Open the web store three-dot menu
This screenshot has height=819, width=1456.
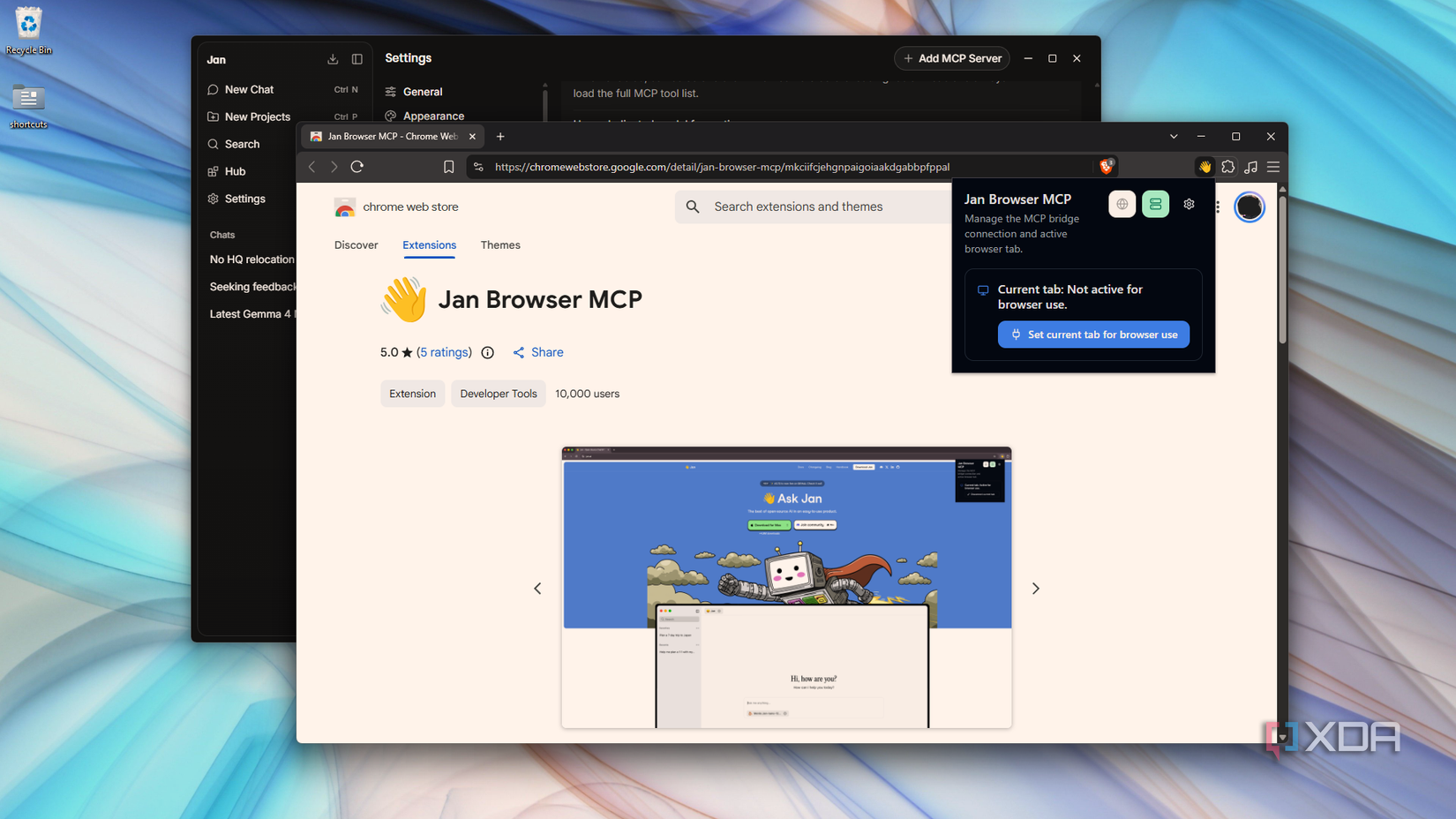1218,207
